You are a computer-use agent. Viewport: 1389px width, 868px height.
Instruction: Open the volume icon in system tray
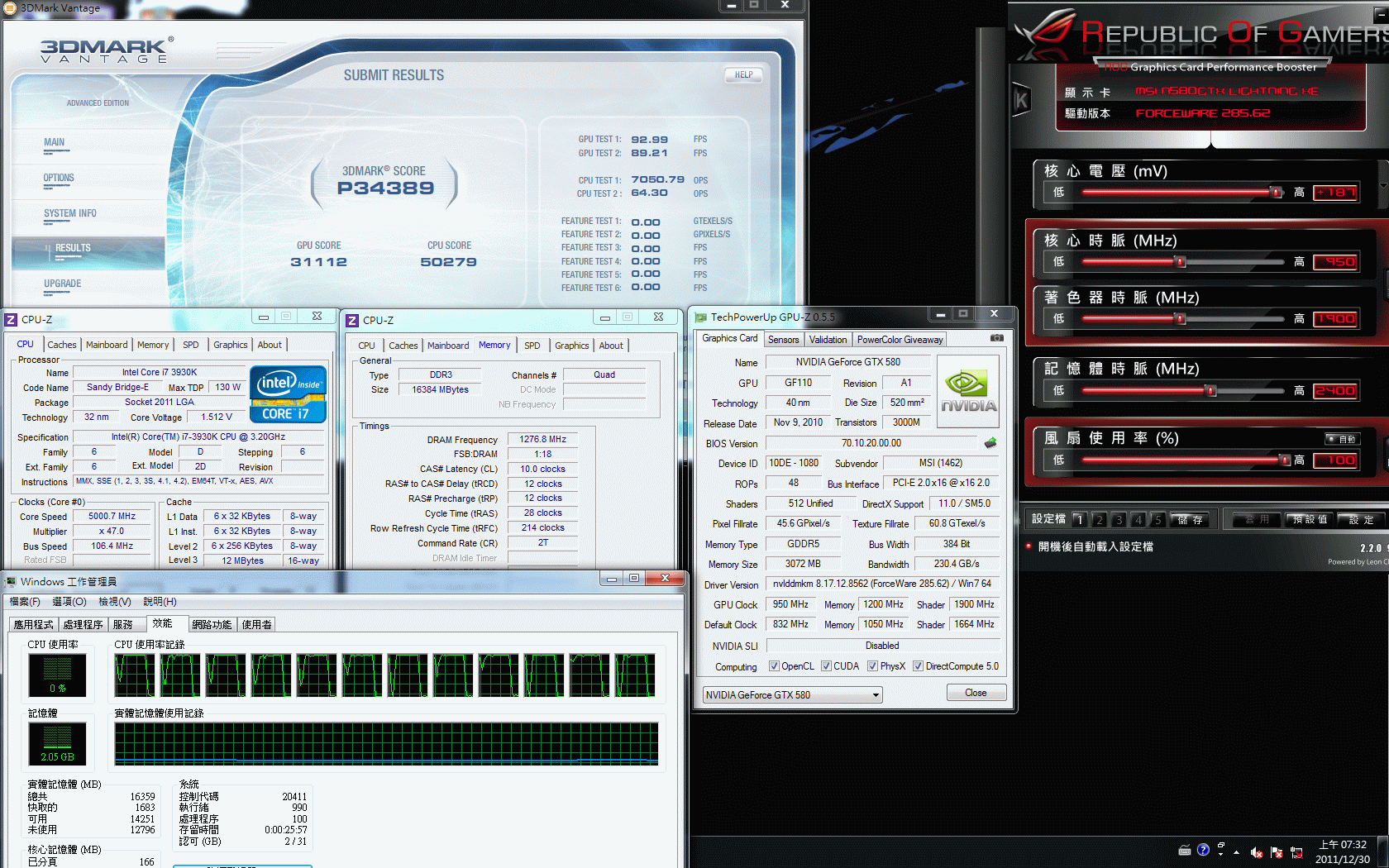click(x=1257, y=851)
